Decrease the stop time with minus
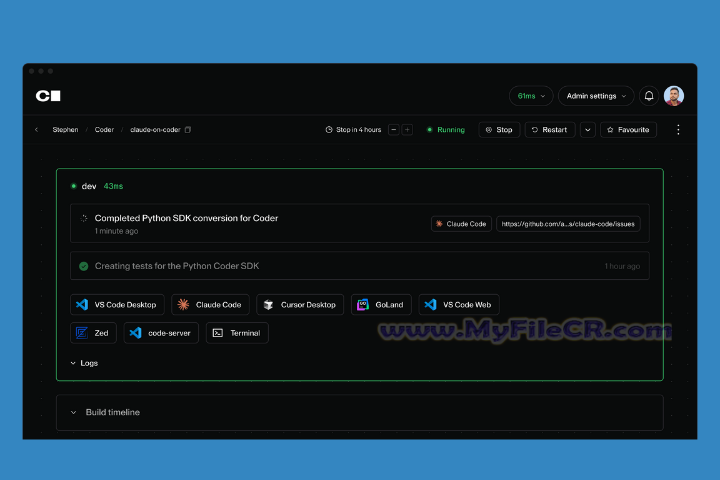Image resolution: width=720 pixels, height=480 pixels. pos(394,130)
